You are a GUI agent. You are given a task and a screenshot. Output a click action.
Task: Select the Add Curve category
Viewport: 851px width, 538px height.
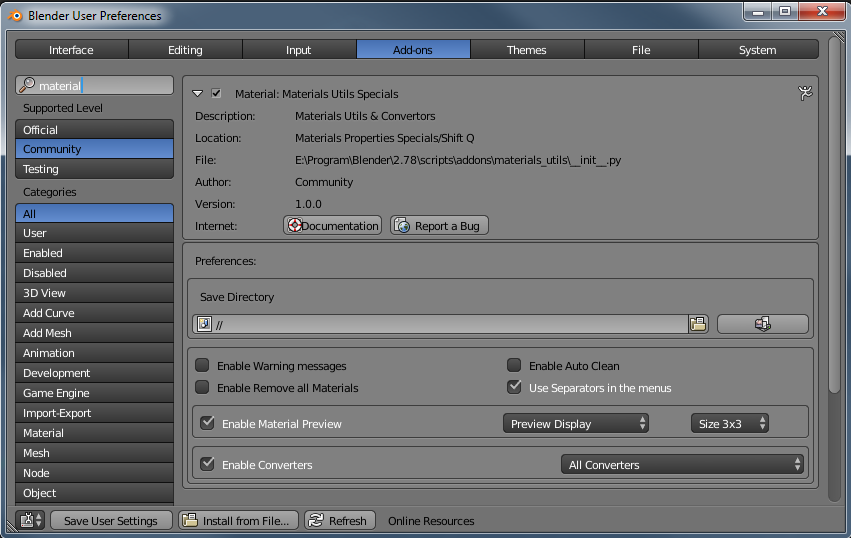(94, 313)
